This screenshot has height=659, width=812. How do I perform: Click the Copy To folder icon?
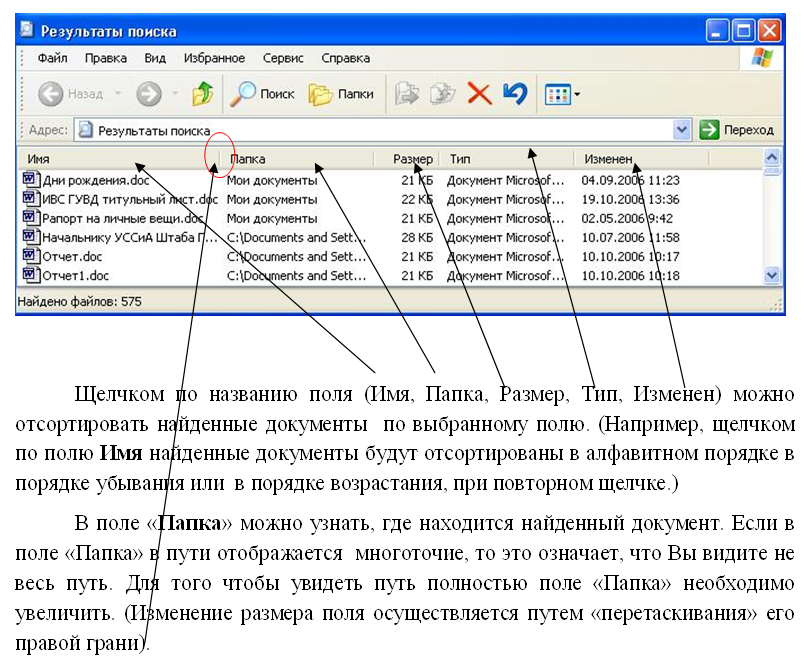point(442,94)
